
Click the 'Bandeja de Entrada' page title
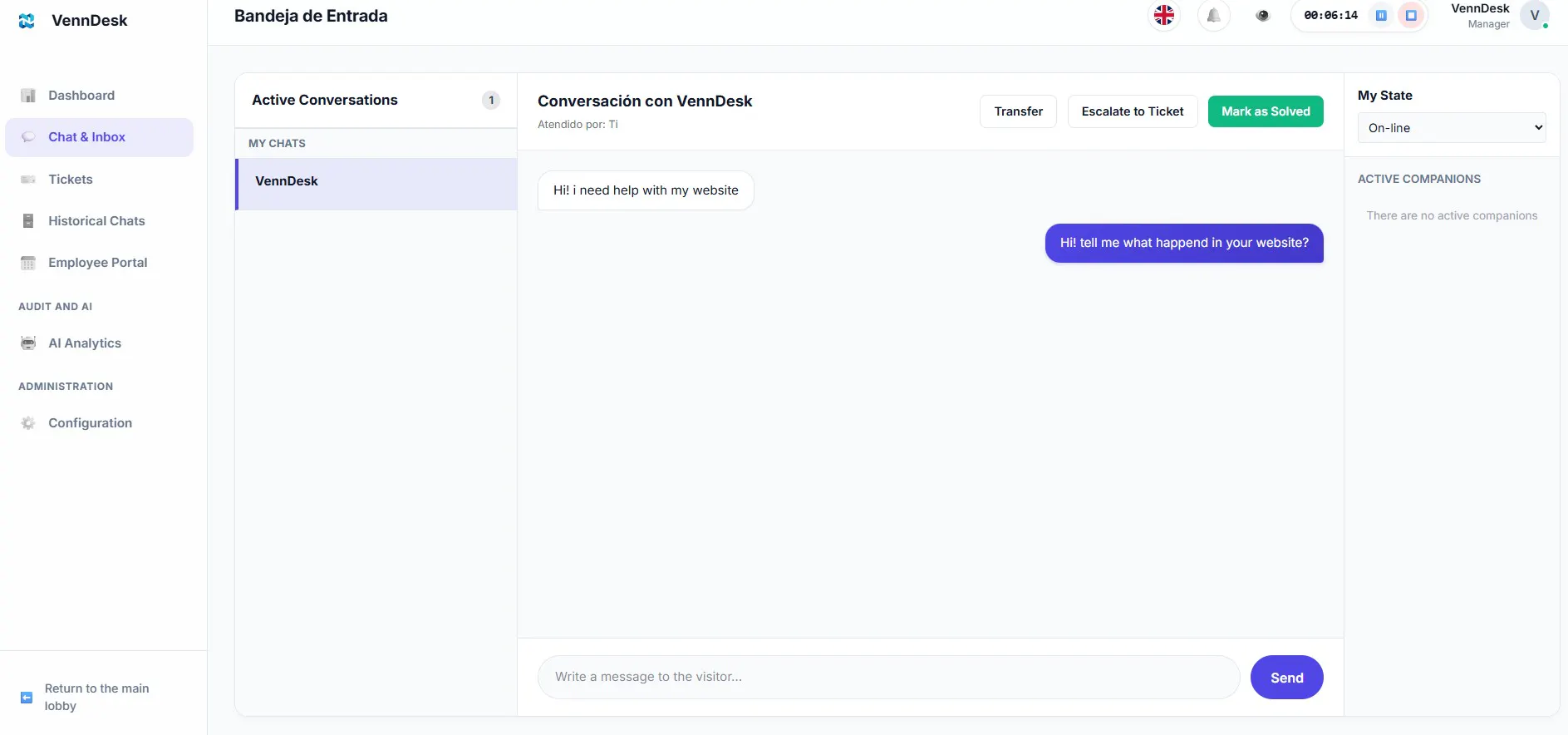point(311,16)
